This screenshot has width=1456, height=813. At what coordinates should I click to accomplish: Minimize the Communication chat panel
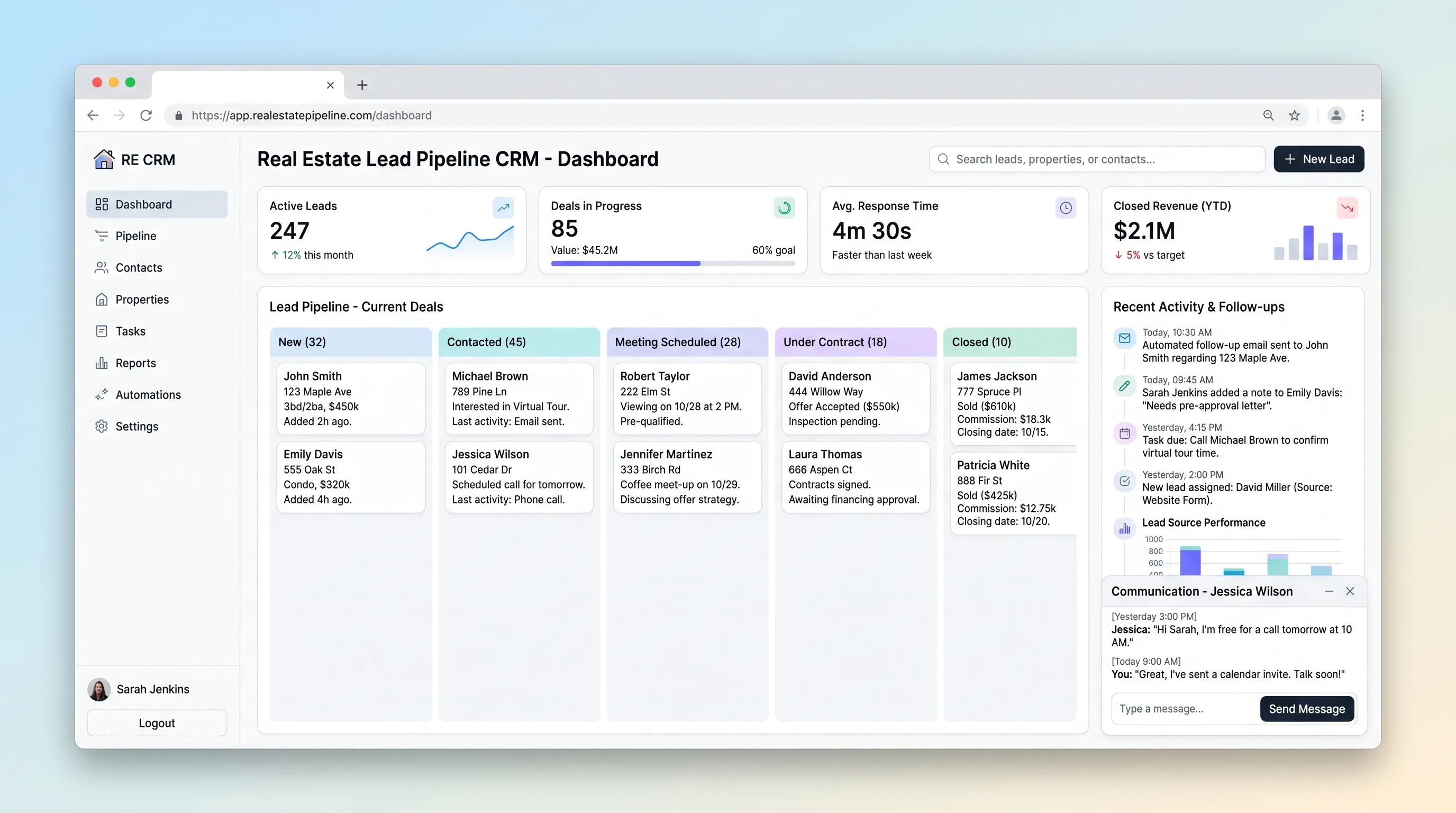(x=1329, y=591)
